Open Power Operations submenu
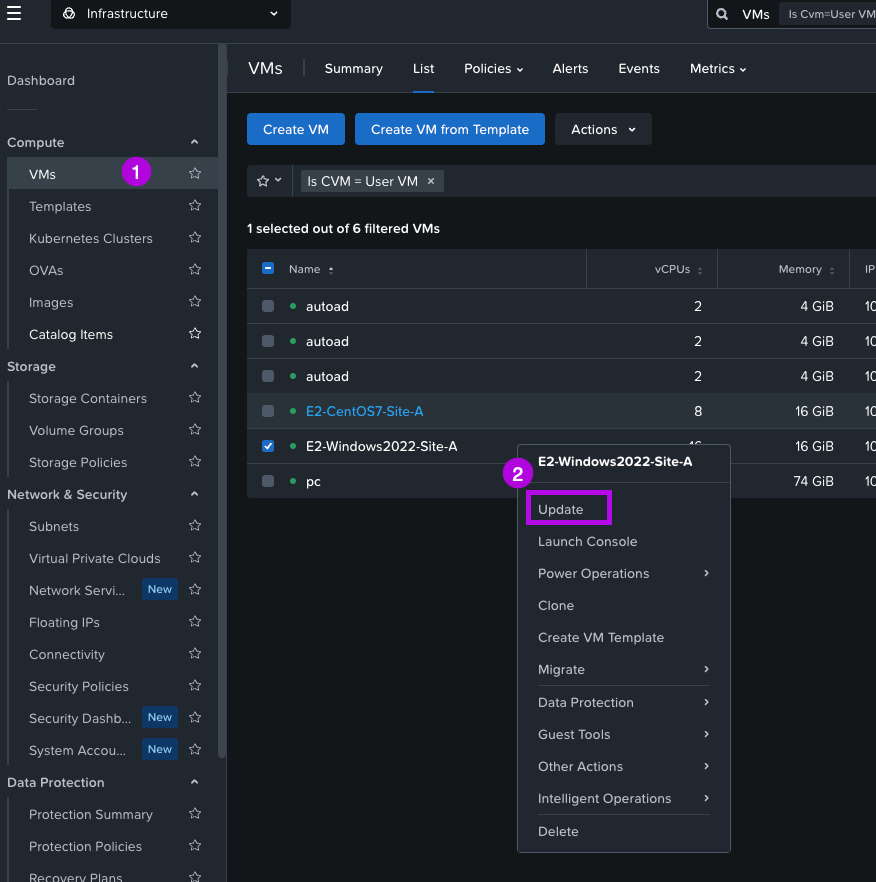 click(623, 573)
